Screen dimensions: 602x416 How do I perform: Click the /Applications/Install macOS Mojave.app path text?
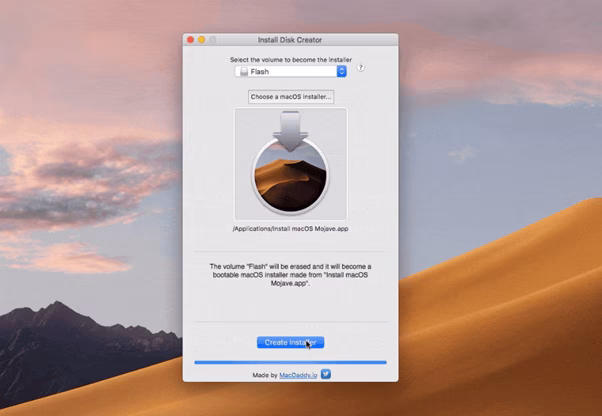click(291, 229)
